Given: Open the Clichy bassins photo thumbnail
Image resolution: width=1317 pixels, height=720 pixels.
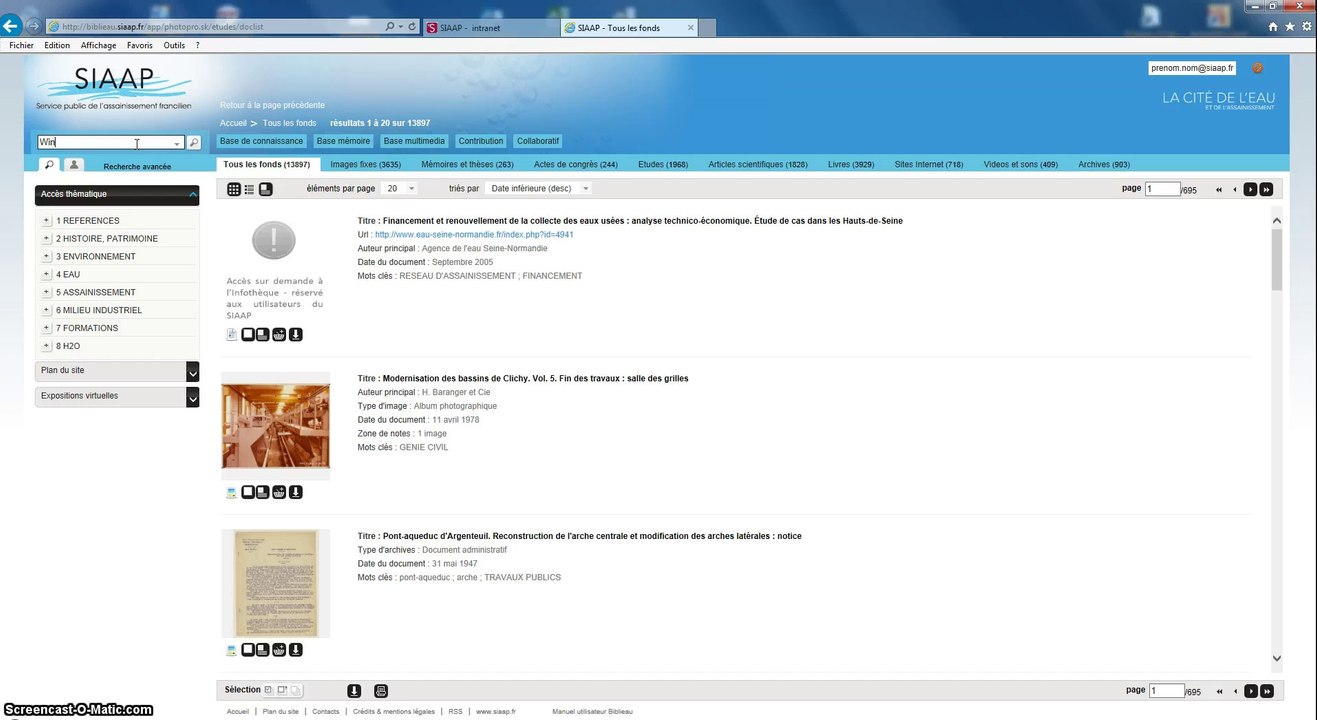Looking at the screenshot, I should [275, 426].
